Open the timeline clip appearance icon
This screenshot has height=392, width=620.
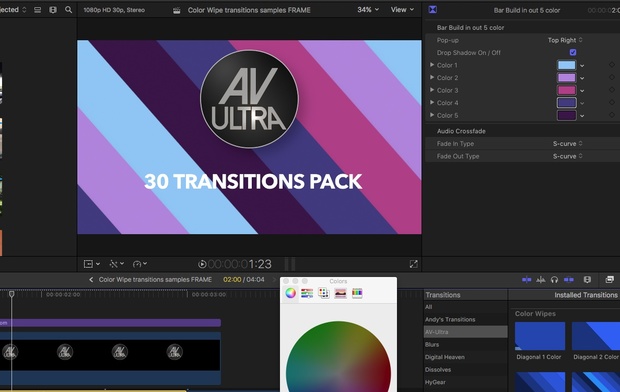587,280
